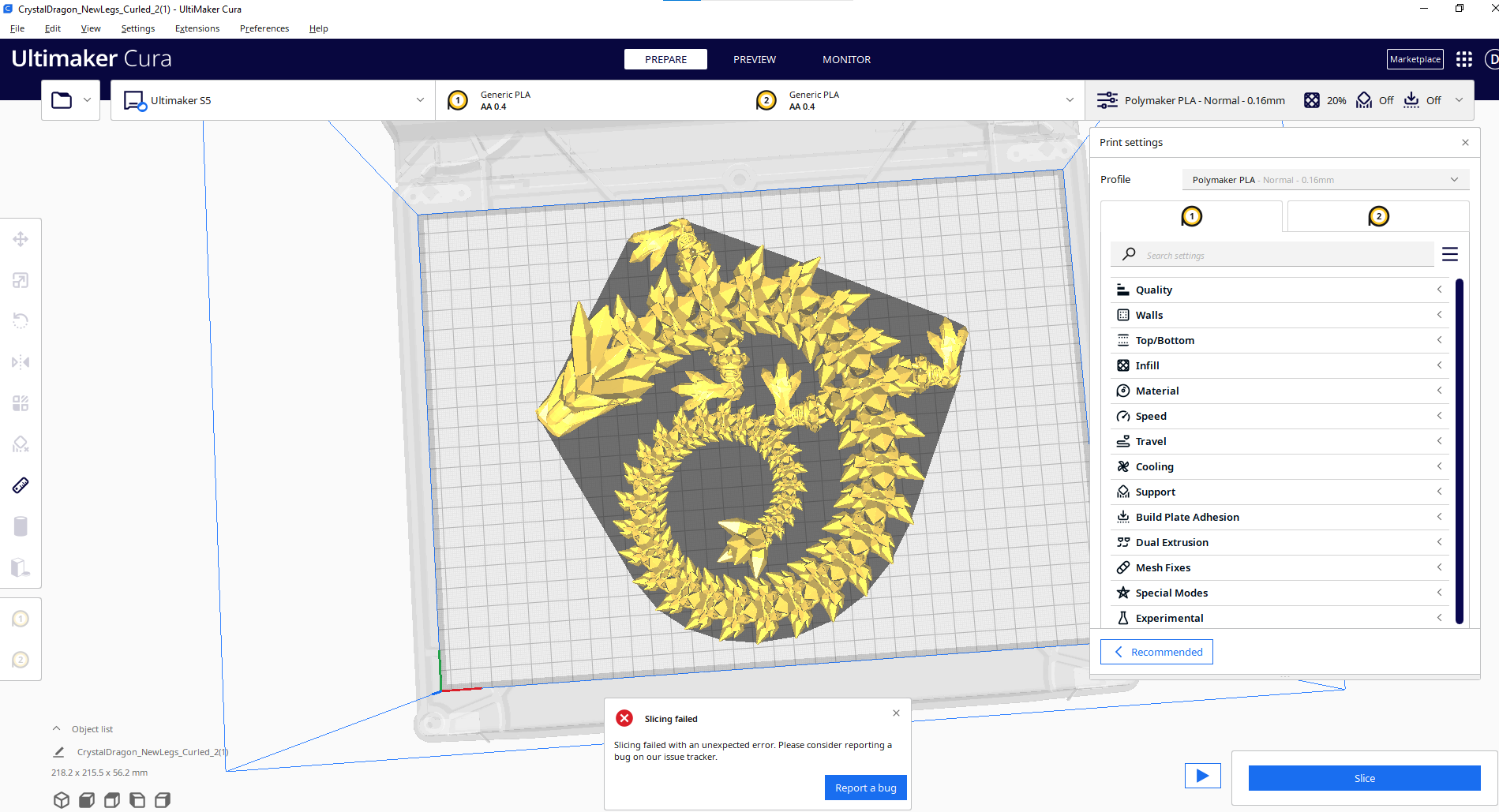Add a Support Blocker
Screen dimensions: 1499x812
tap(21, 444)
